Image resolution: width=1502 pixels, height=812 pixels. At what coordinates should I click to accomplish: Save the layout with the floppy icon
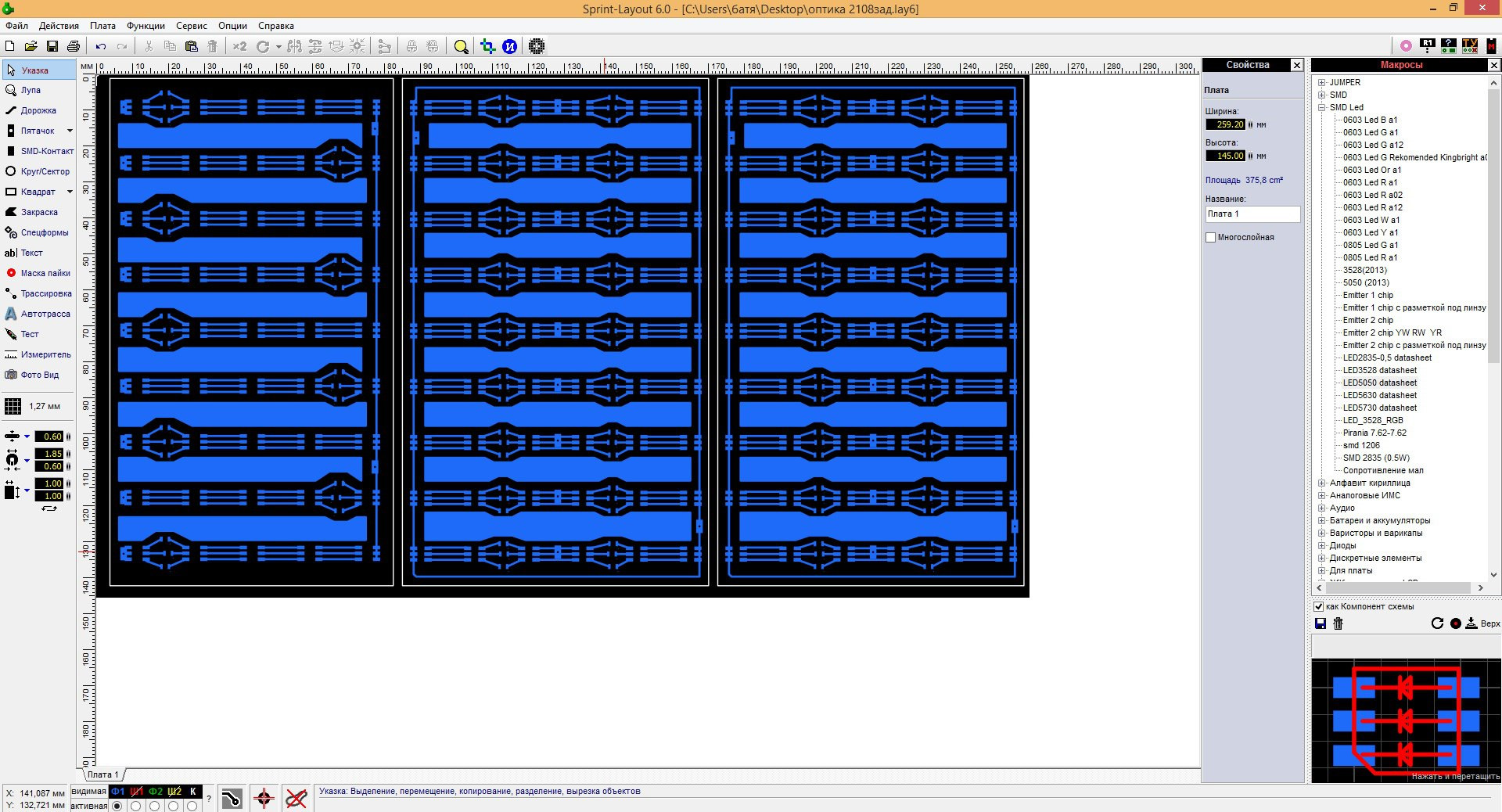point(52,46)
